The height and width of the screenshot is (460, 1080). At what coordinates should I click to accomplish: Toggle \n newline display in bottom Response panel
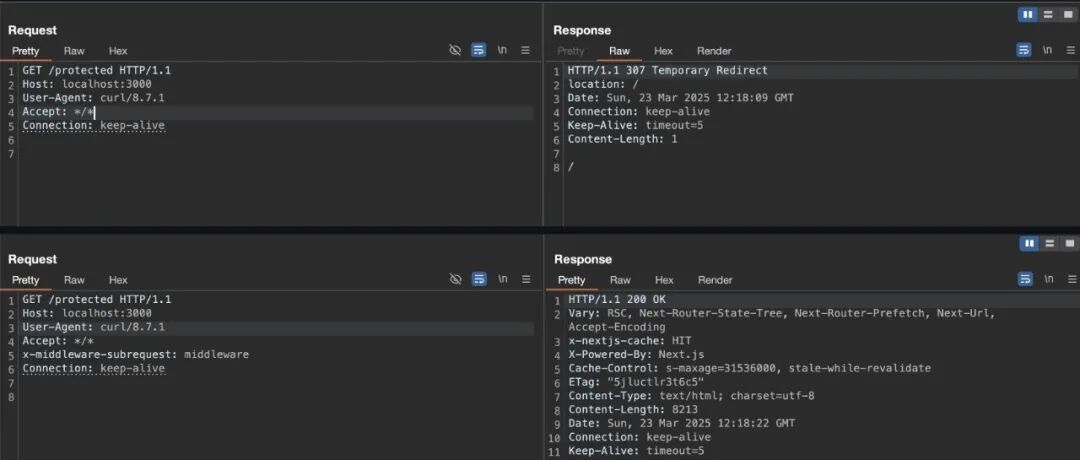(1048, 279)
